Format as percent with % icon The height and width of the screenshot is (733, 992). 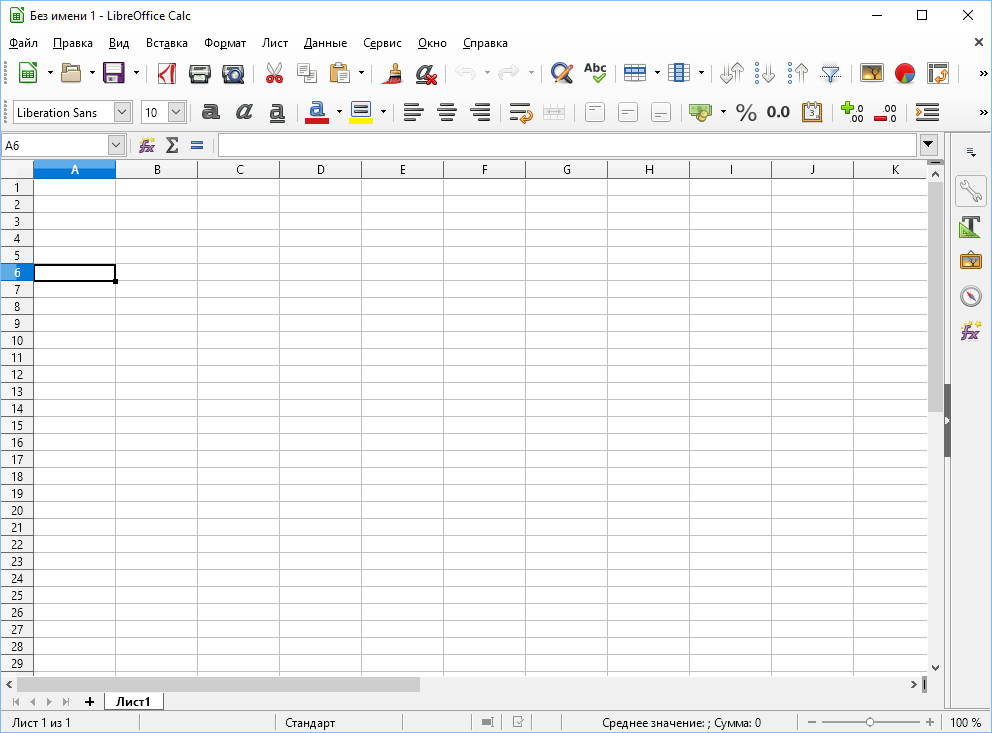click(746, 113)
